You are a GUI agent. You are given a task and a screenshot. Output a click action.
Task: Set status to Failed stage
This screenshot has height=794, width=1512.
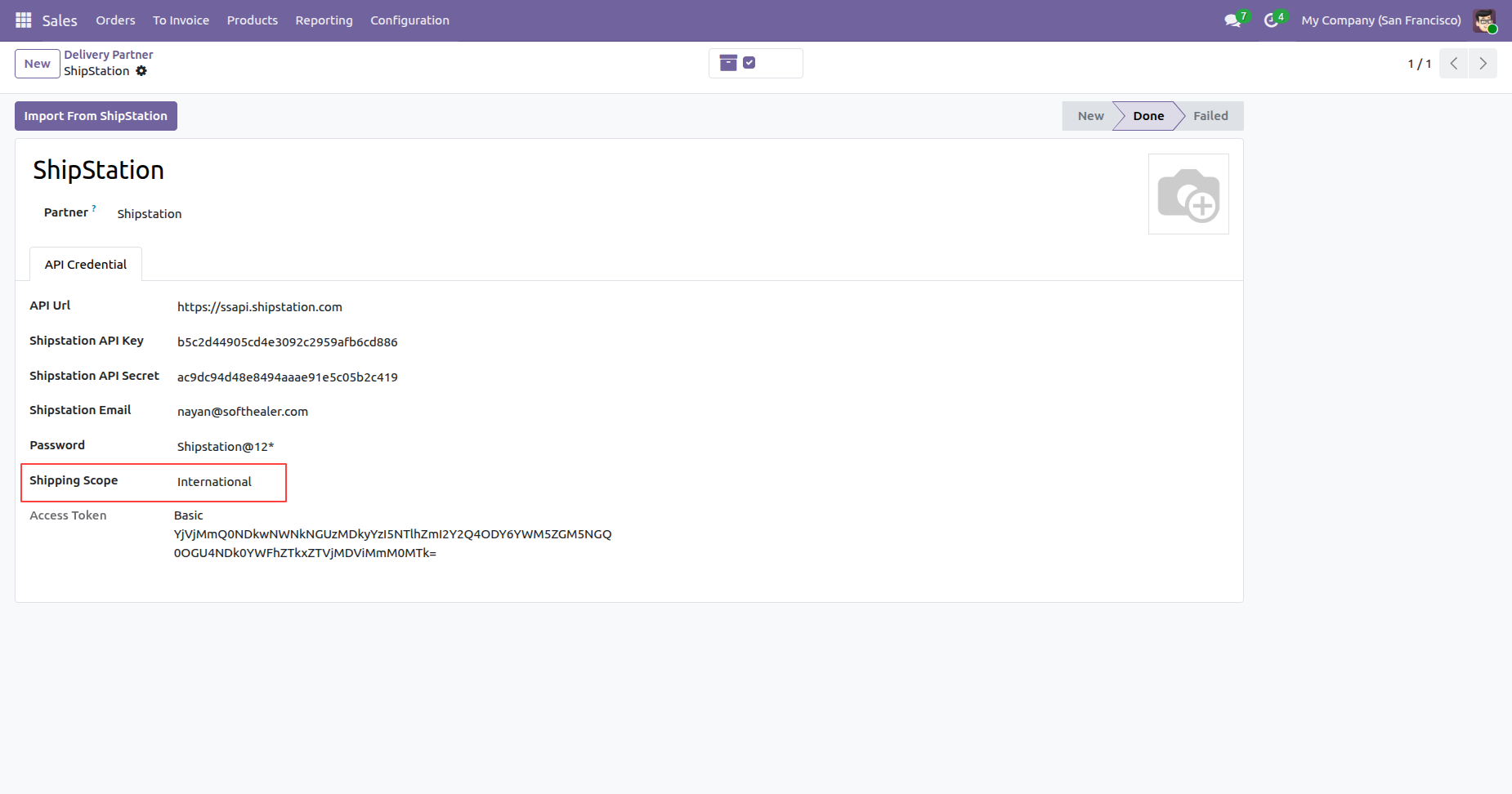(1210, 116)
